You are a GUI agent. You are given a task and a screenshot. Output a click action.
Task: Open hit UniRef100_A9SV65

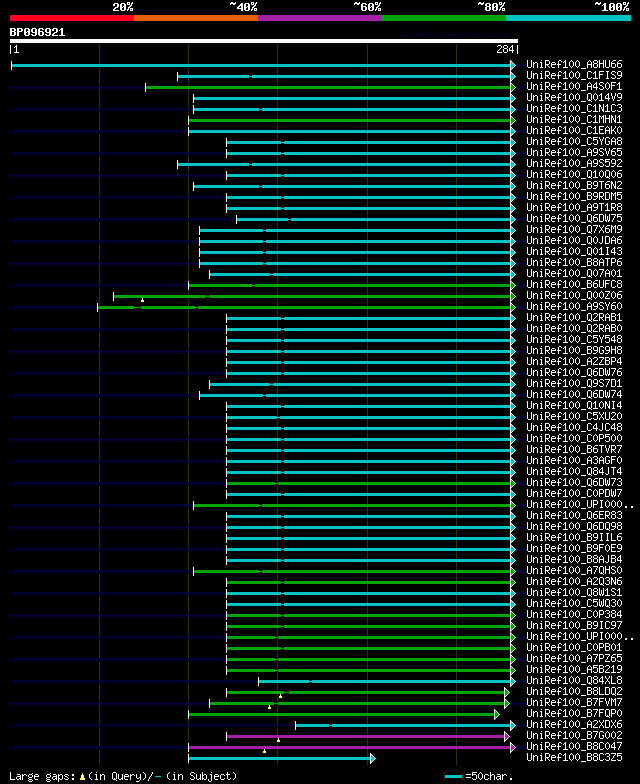pyautogui.click(x=574, y=152)
